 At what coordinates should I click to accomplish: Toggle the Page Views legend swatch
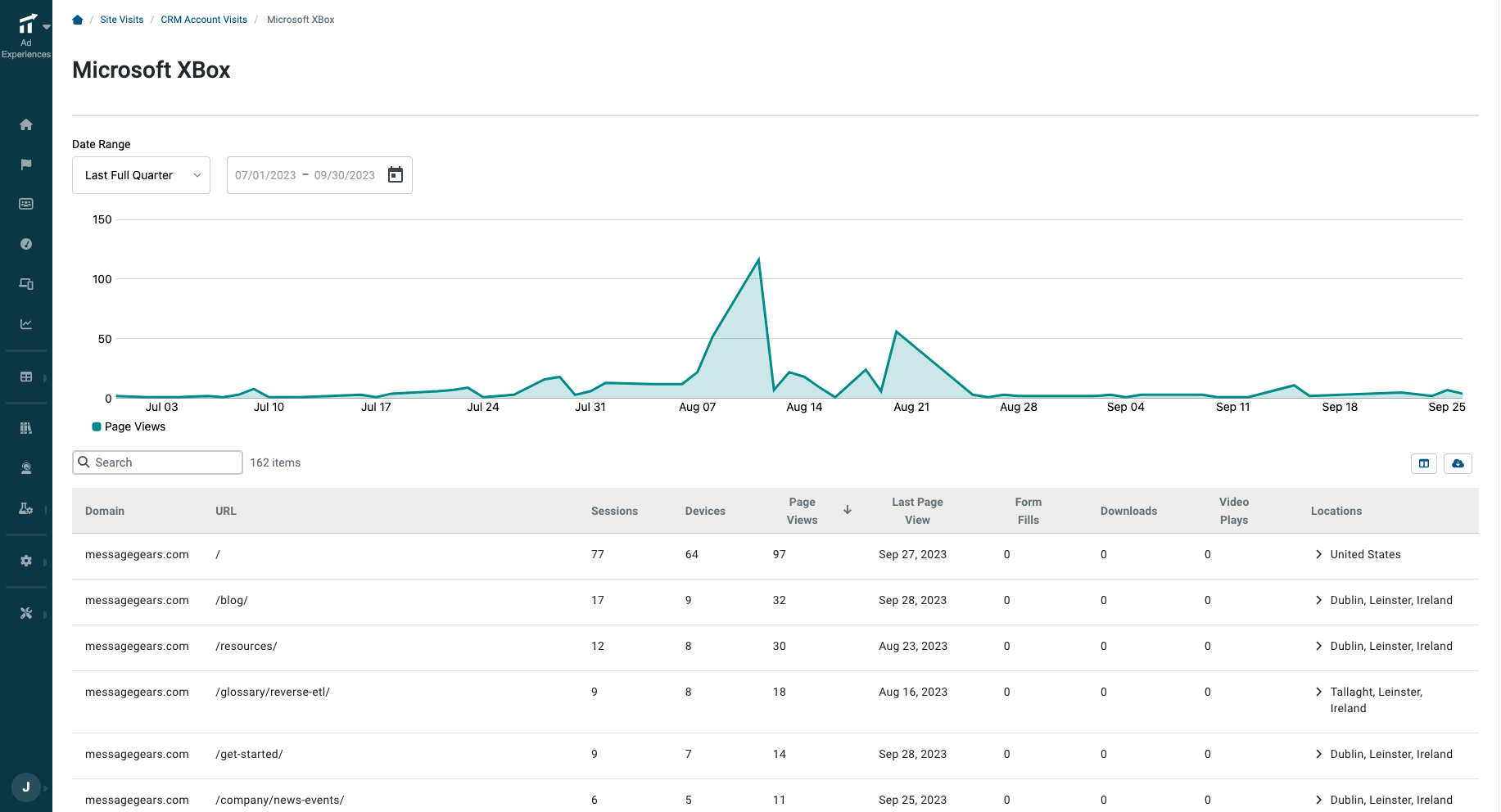97,426
